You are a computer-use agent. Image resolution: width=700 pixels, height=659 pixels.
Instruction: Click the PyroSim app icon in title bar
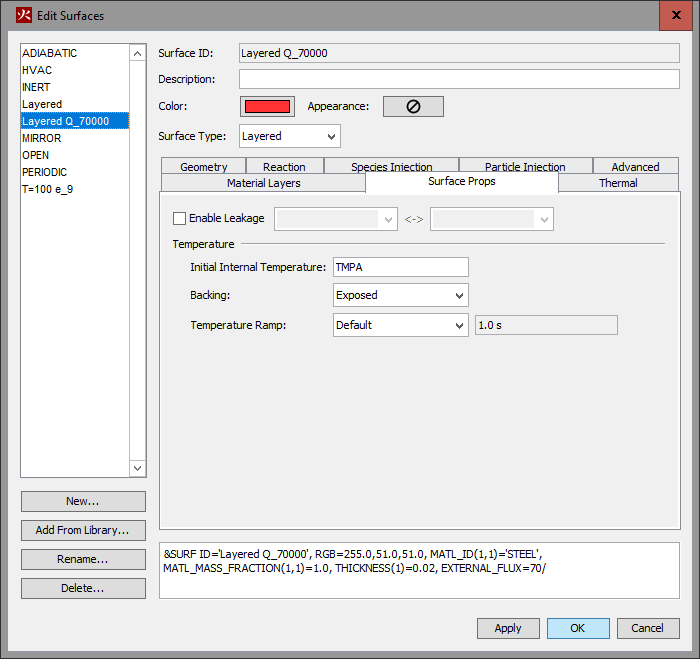[x=24, y=15]
